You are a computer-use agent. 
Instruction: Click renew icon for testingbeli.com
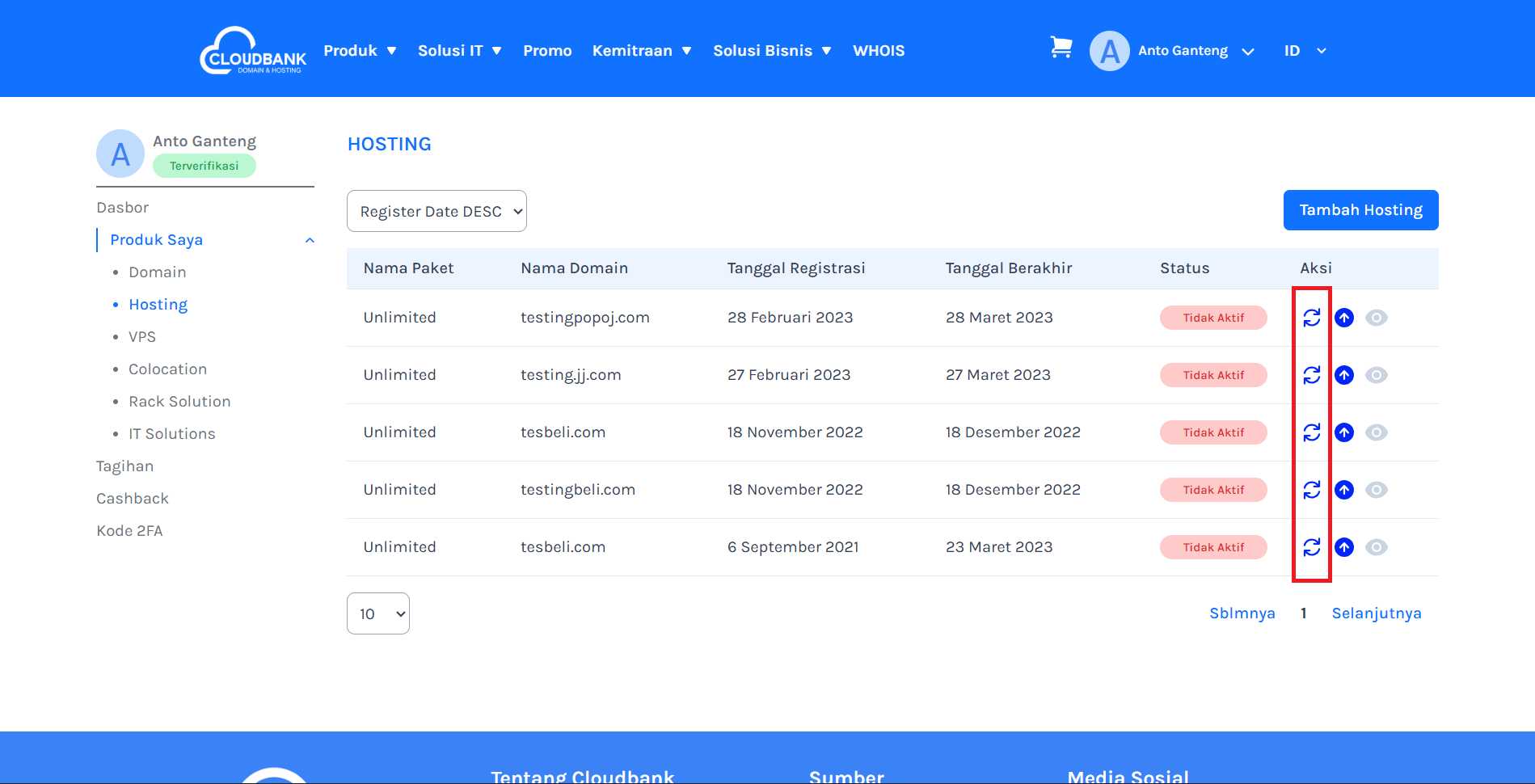[1311, 490]
